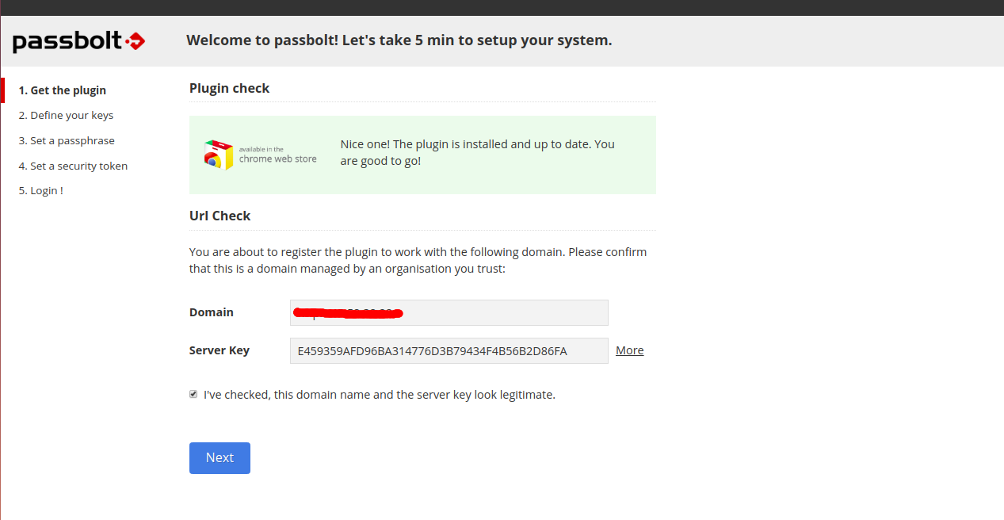The image size is (1004, 520).
Task: Go to step 3 Set a passphrase
Action: click(x=67, y=140)
